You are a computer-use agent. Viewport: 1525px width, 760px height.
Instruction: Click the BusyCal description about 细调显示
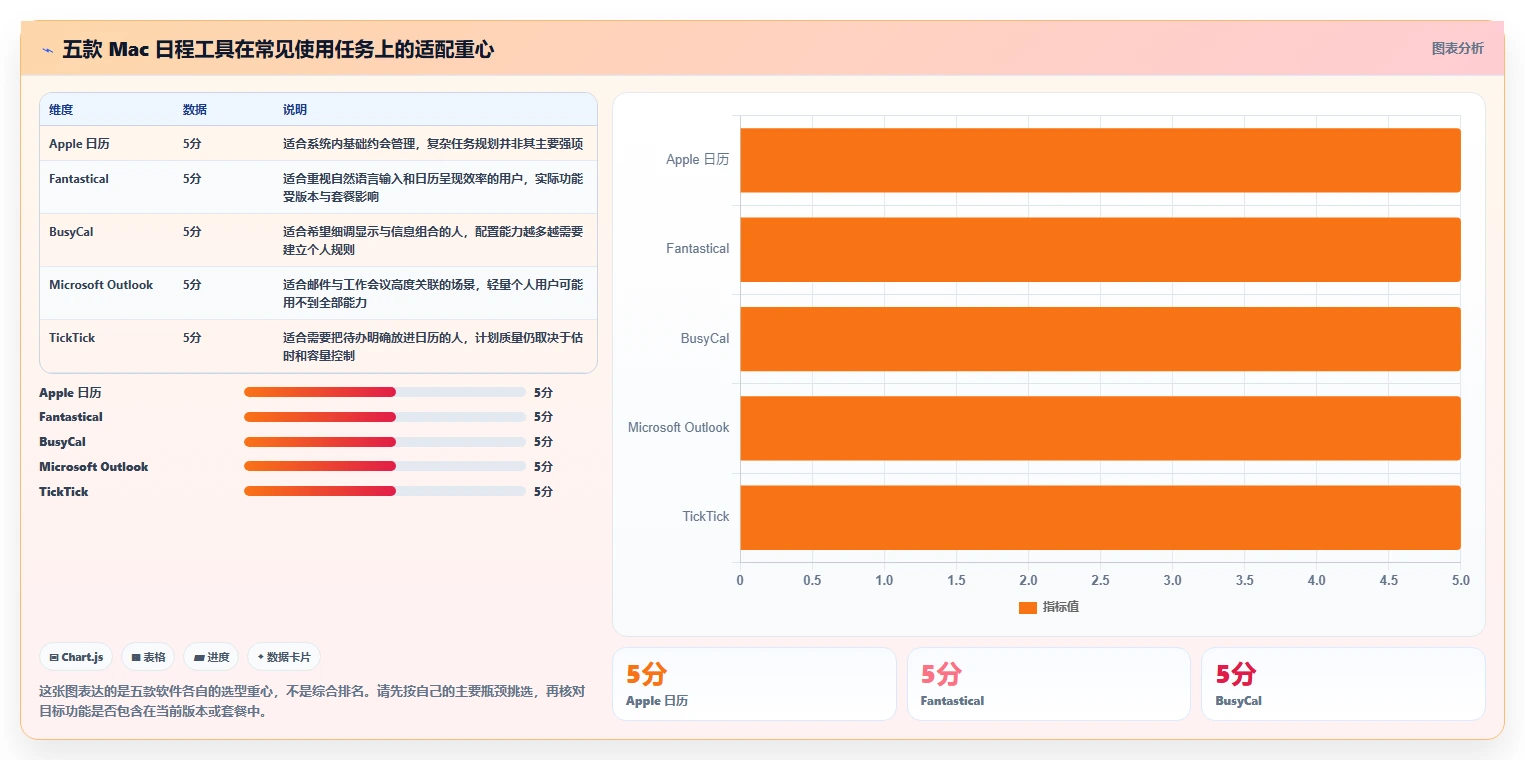click(433, 241)
